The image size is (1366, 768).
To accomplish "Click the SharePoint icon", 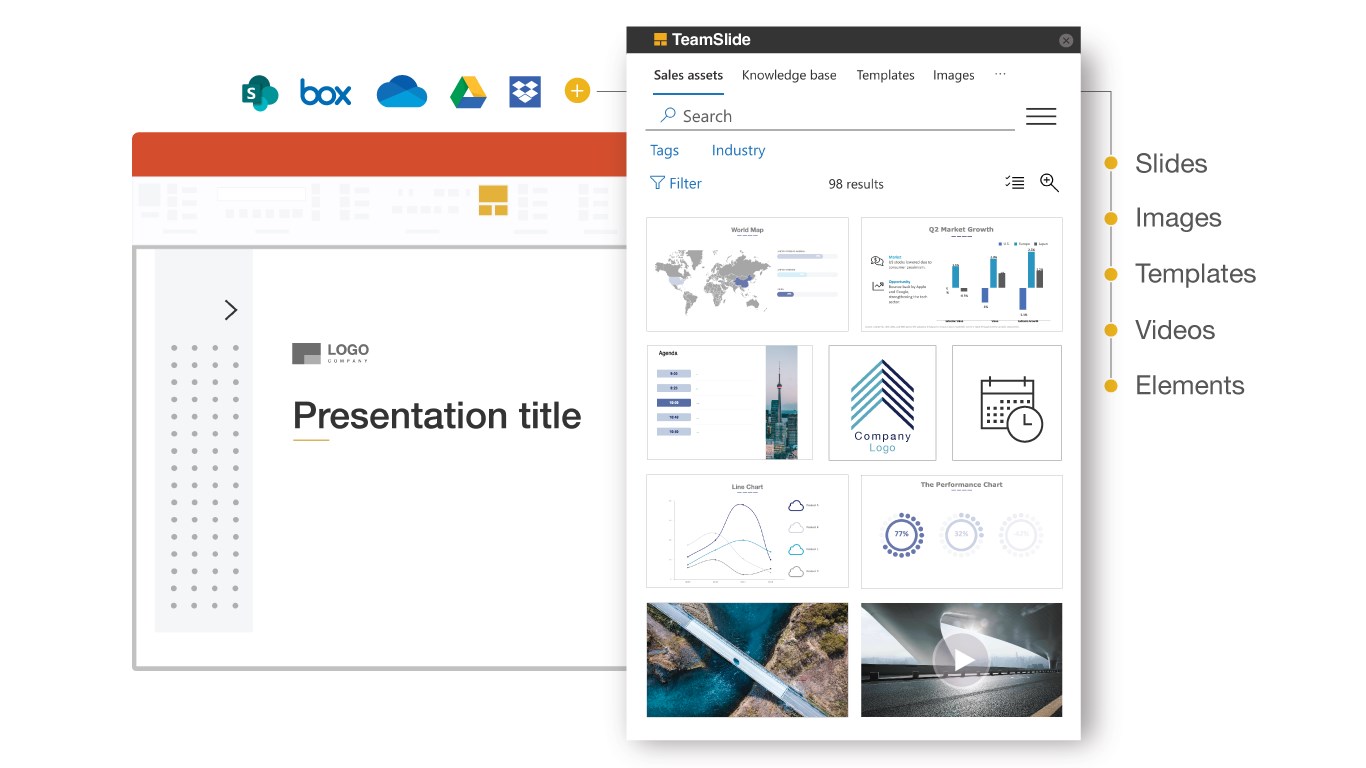I will pyautogui.click(x=260, y=93).
